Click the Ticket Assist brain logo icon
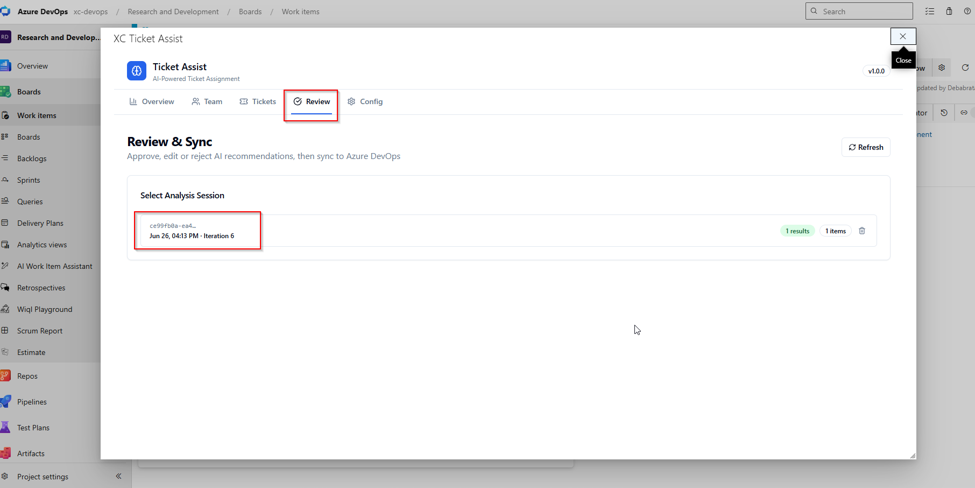 click(137, 71)
